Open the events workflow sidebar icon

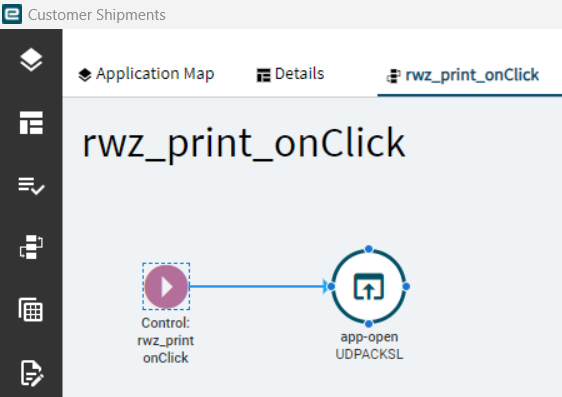click(31, 247)
